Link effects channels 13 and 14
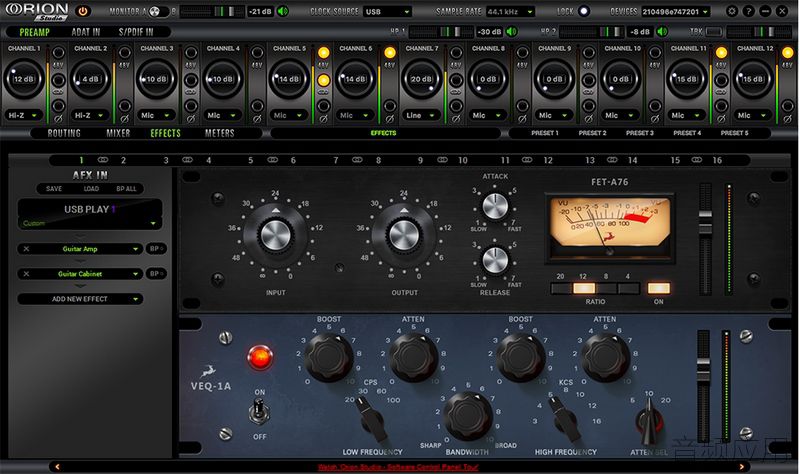 [x=612, y=160]
